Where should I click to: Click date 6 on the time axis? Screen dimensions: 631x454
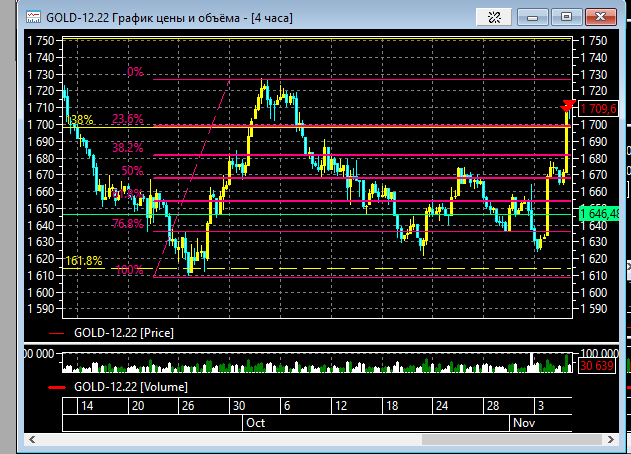pos(287,406)
